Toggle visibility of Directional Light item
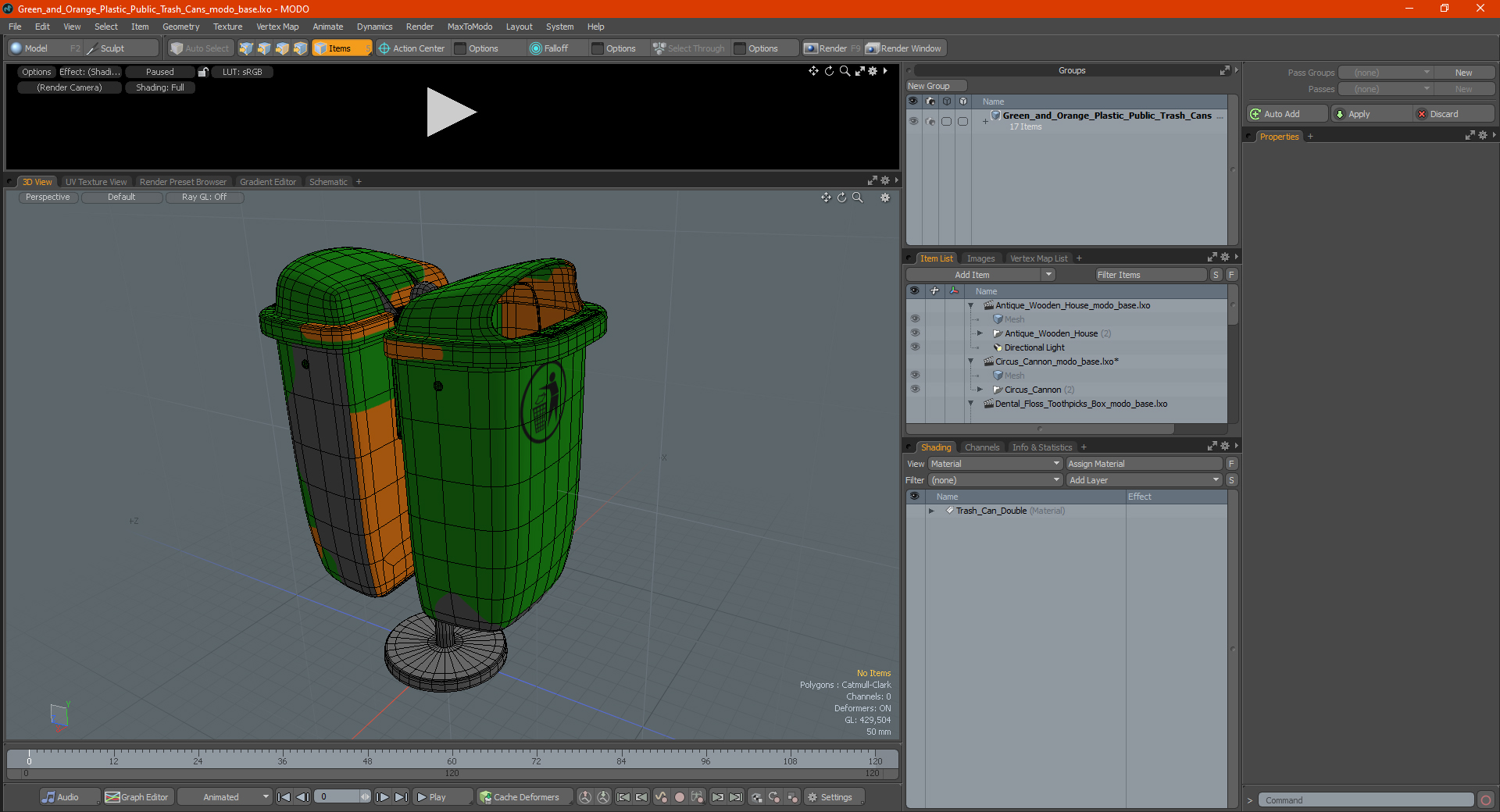Screen dimensions: 1500x812 click(x=915, y=347)
